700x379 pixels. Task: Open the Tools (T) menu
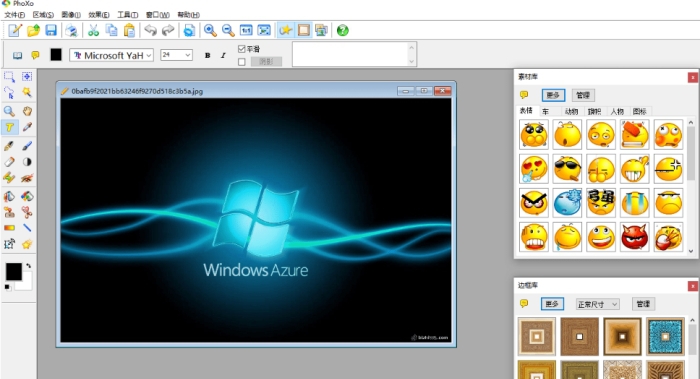(x=128, y=15)
